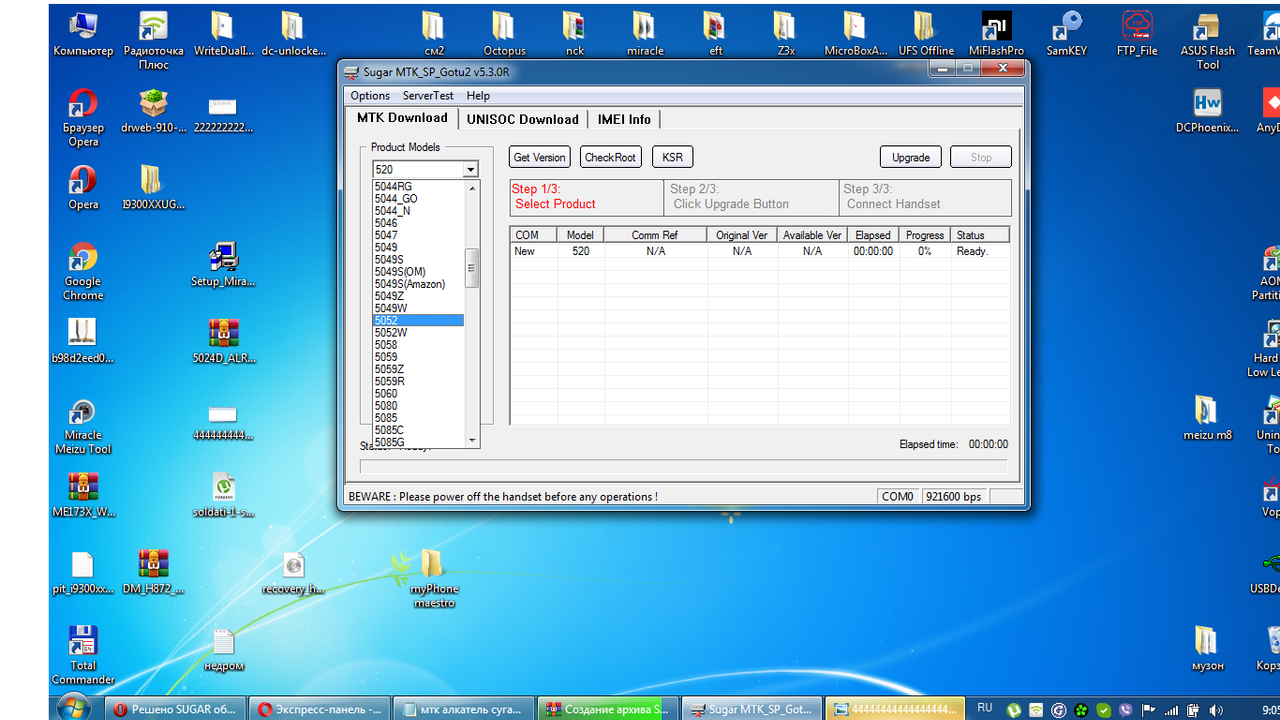Choose model 5047 in the list
The height and width of the screenshot is (720, 1280).
(x=418, y=235)
